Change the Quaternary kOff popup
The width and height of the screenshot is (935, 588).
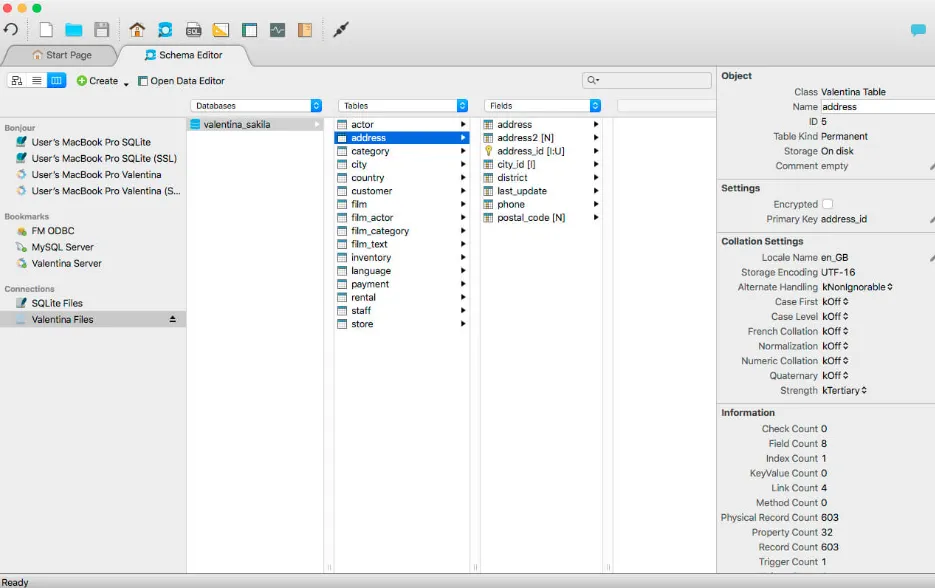coord(835,376)
